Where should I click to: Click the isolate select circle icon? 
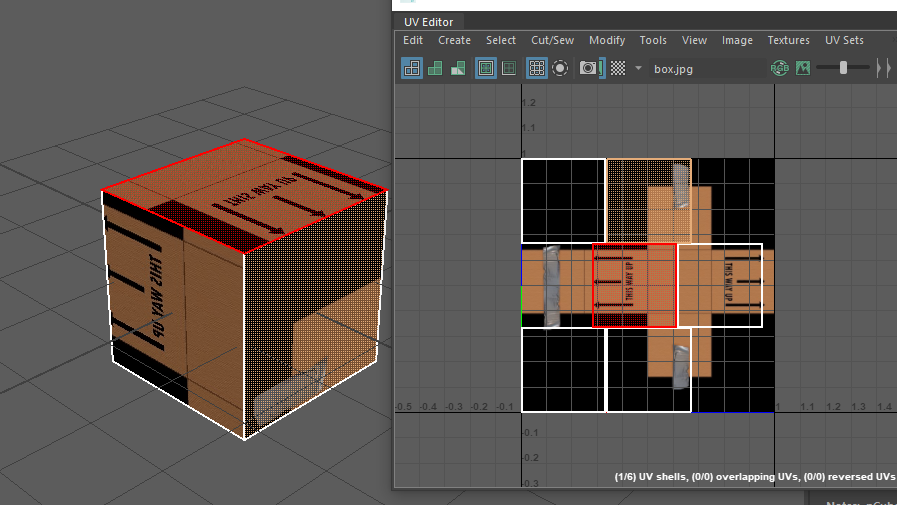[560, 68]
